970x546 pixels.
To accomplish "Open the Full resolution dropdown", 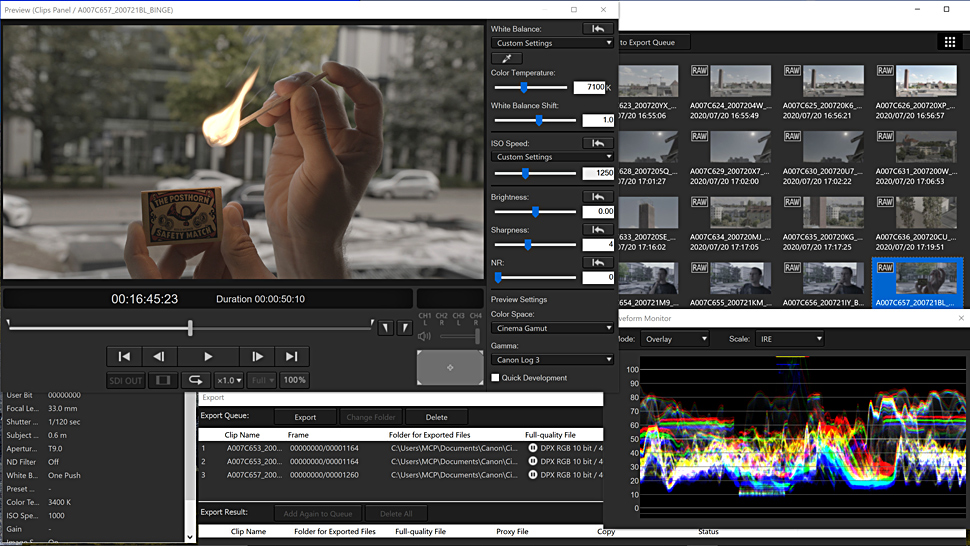I will click(x=262, y=380).
